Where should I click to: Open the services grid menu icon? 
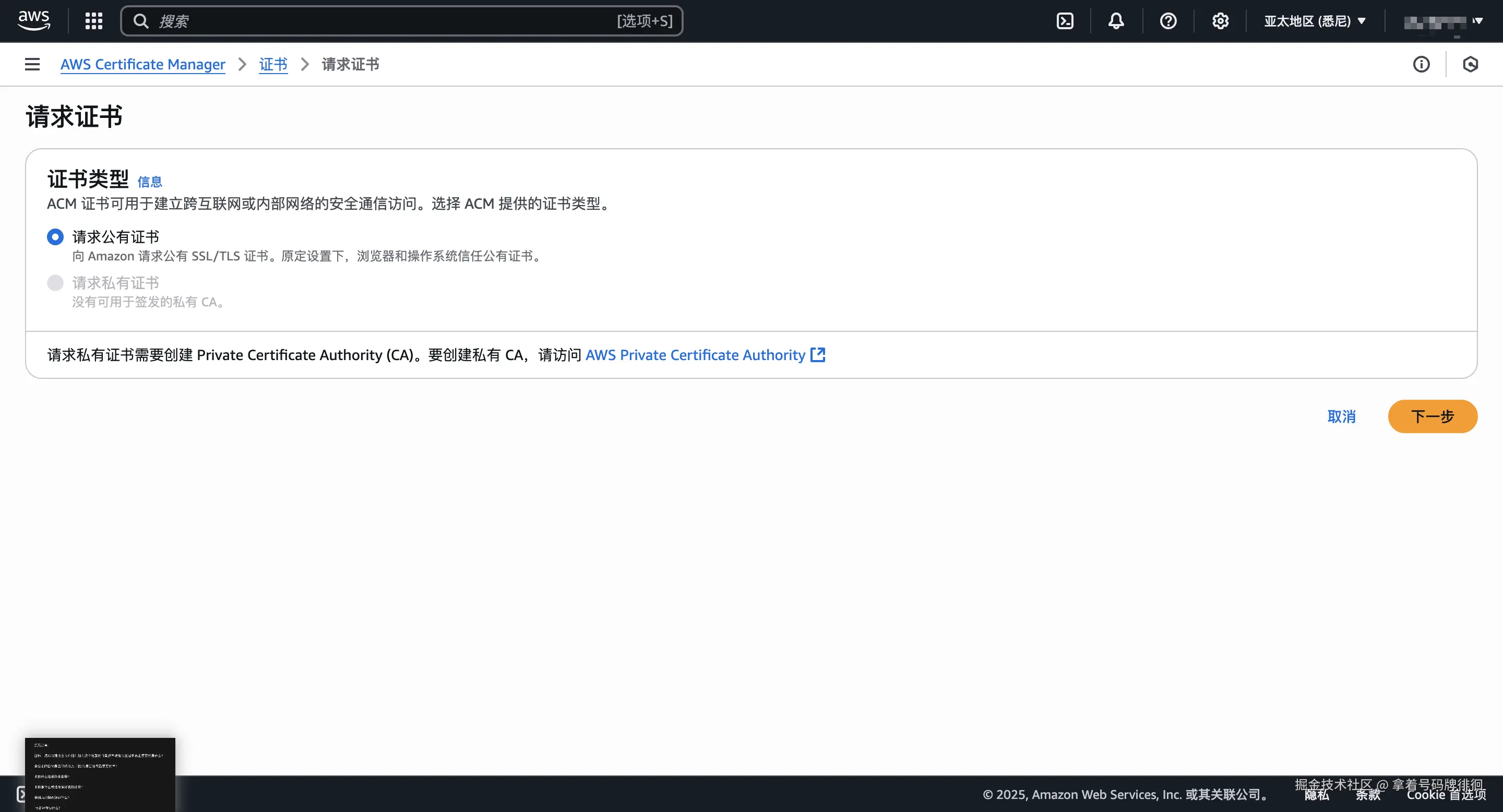[93, 21]
